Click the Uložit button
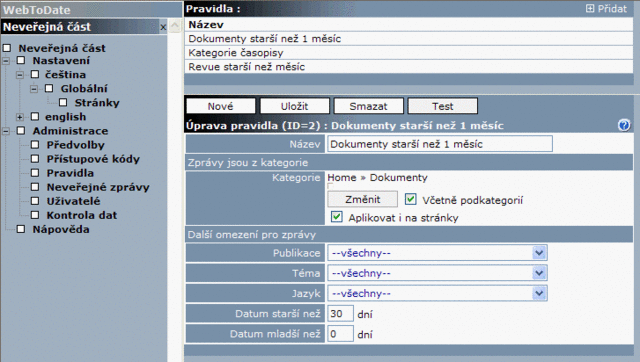This screenshot has height=362, width=640. (295, 106)
